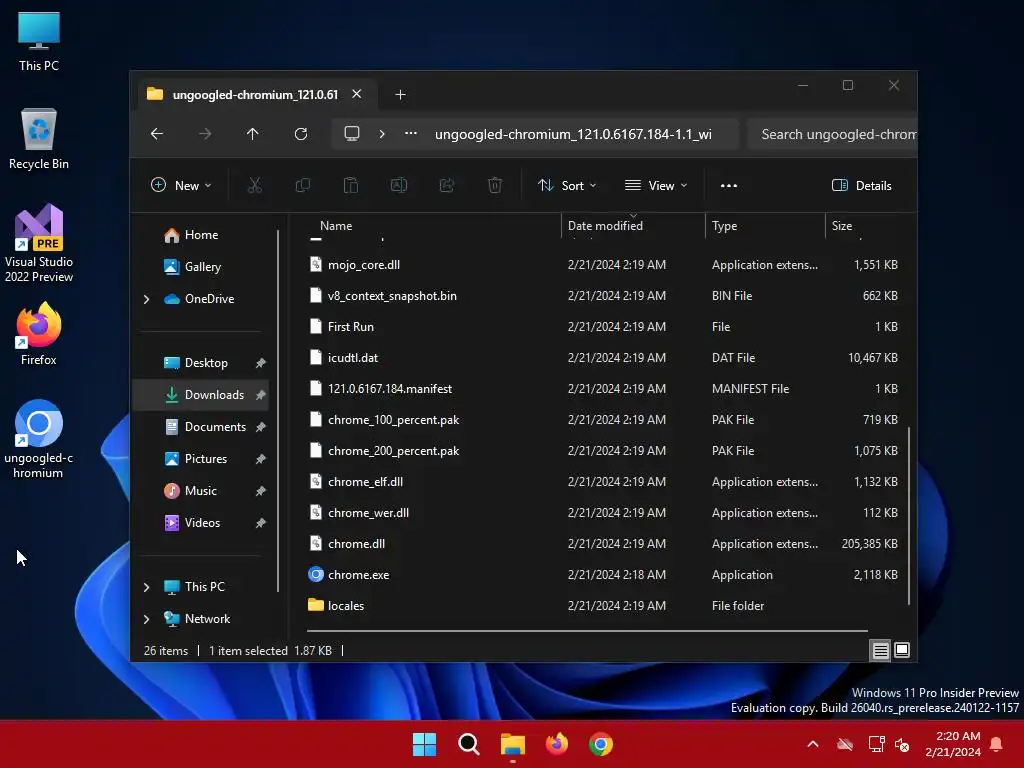This screenshot has height=768, width=1024.
Task: Select the ungoogled-chromium tab
Action: (253, 95)
